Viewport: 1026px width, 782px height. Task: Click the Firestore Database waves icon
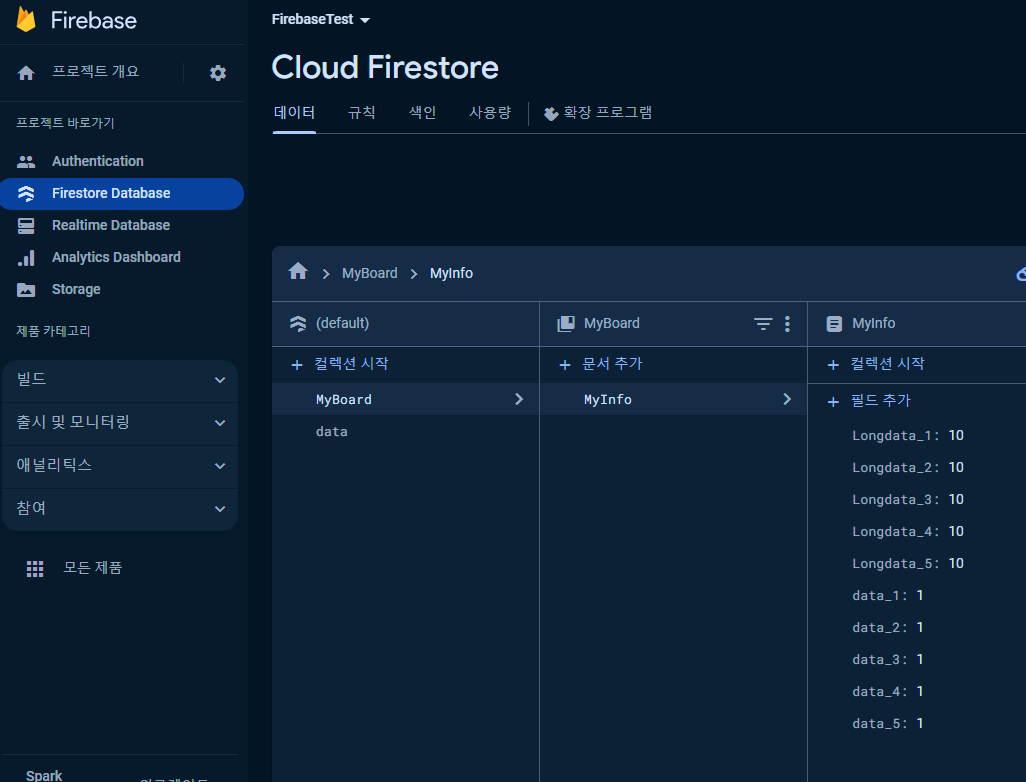(26, 193)
